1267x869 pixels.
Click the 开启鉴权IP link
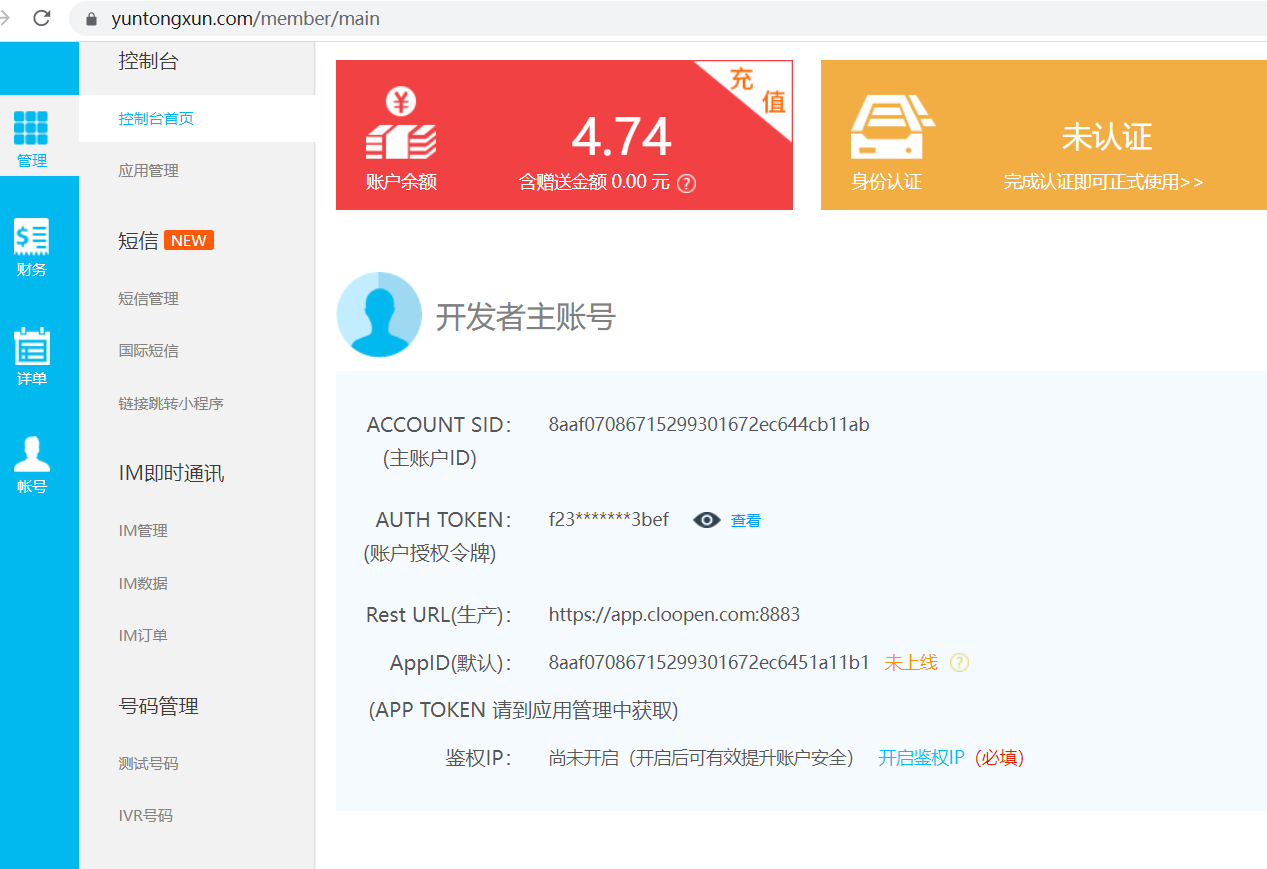[921, 758]
